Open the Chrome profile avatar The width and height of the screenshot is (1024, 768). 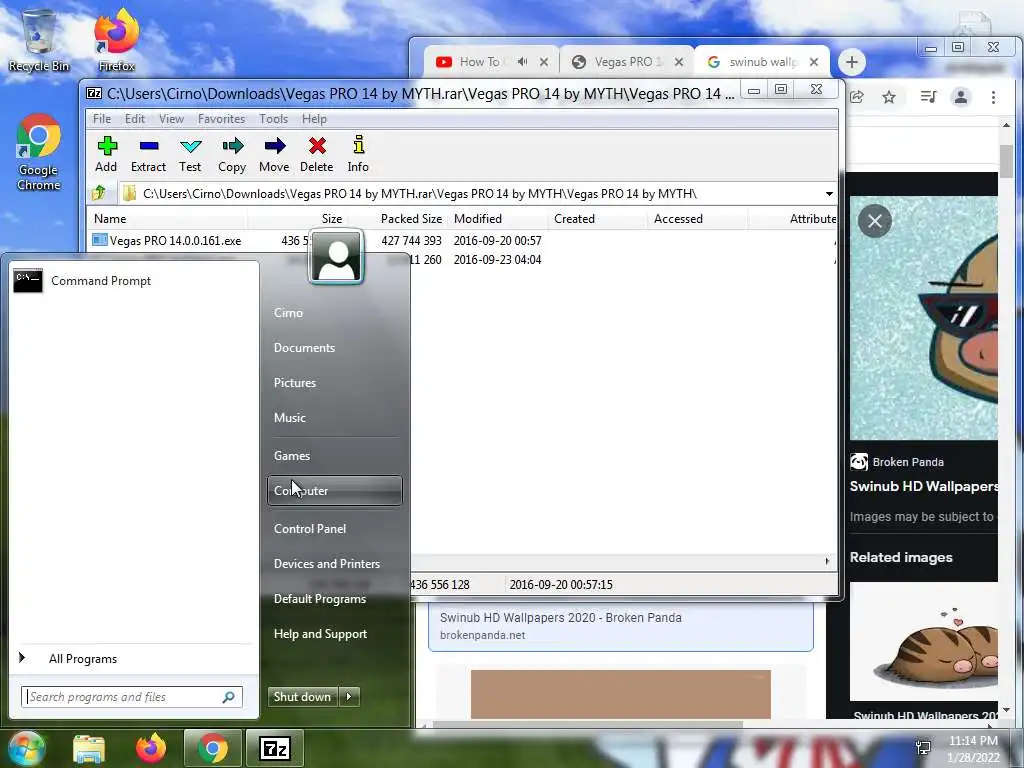[961, 97]
